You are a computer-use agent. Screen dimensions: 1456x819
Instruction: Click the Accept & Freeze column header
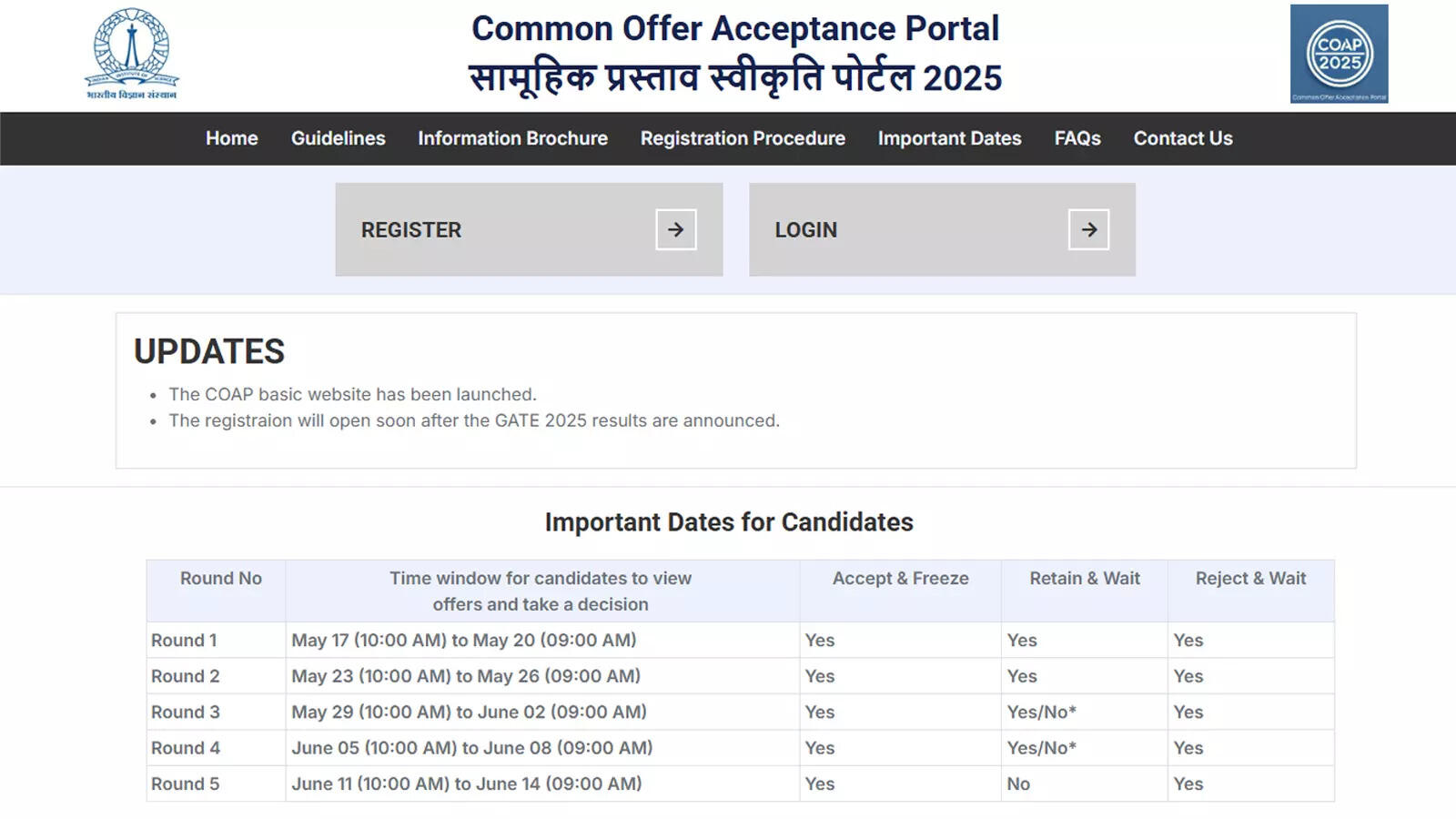pos(900,578)
